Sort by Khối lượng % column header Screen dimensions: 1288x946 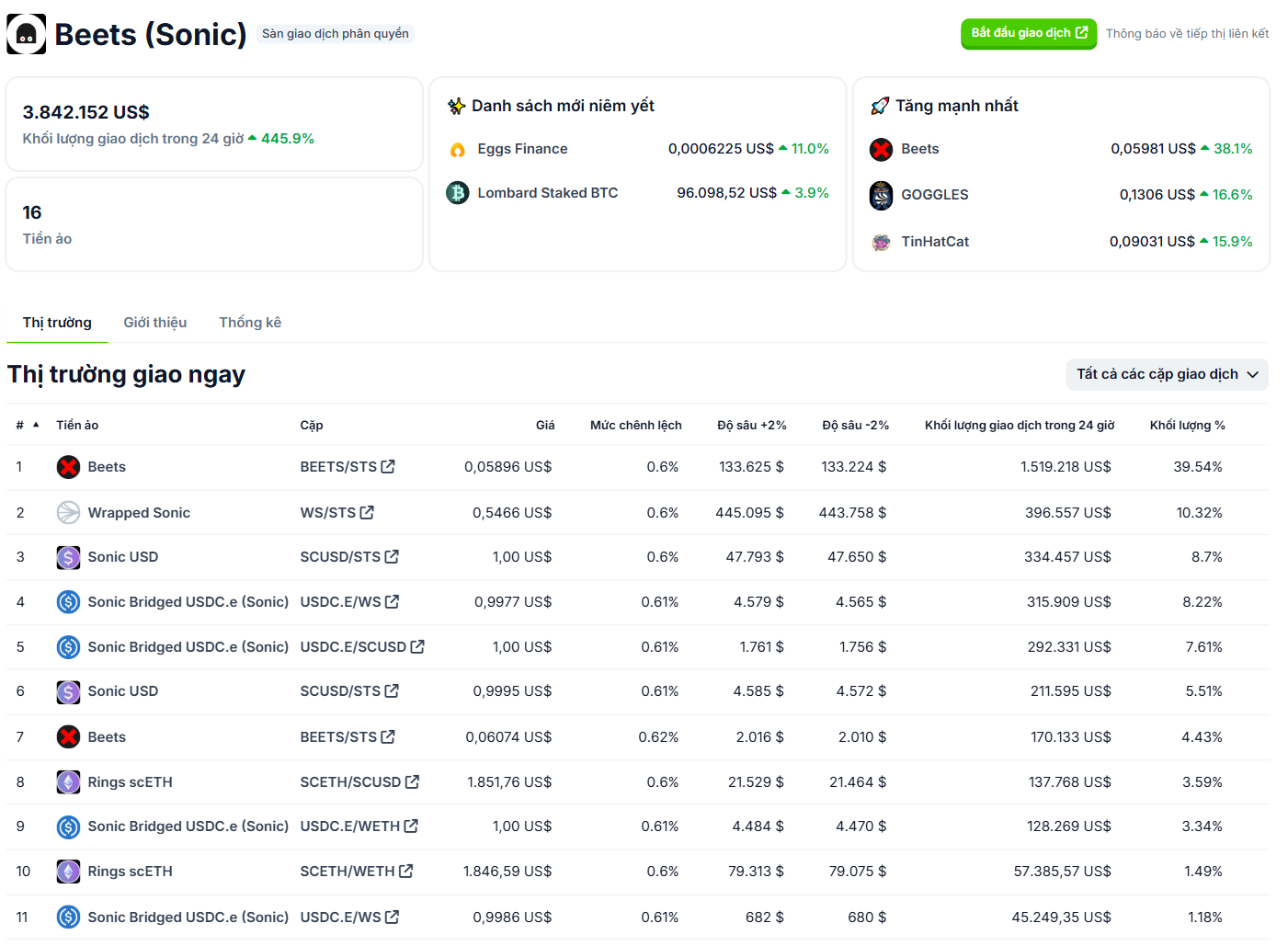pos(1187,425)
